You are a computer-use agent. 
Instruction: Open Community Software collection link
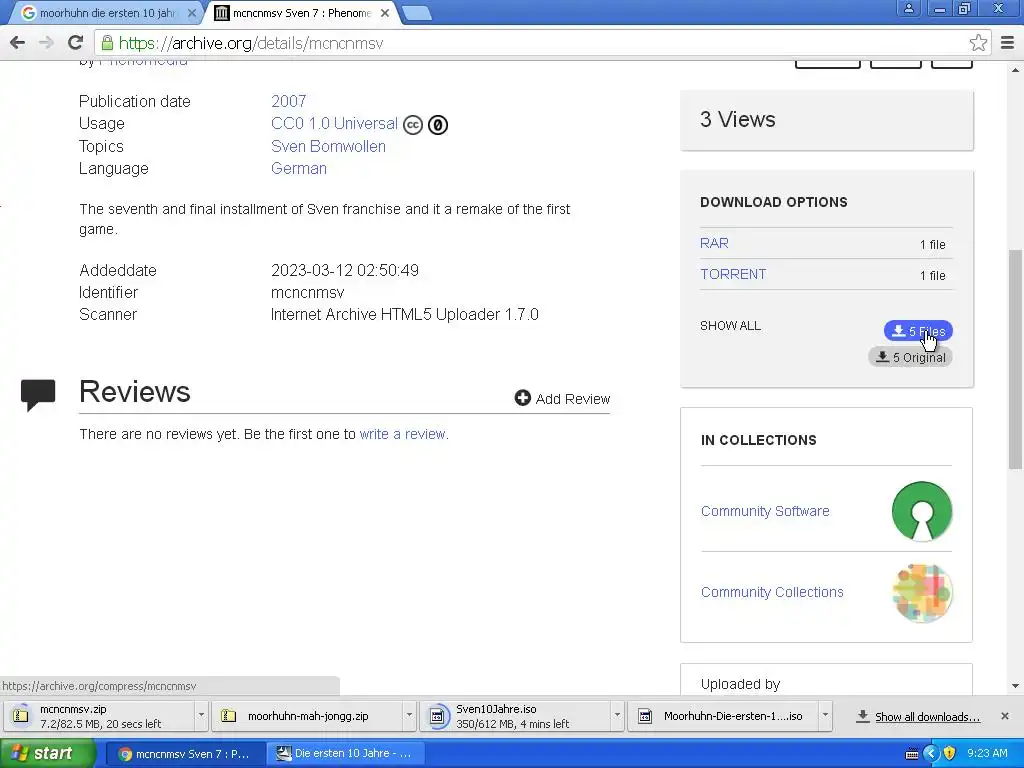[x=765, y=511]
